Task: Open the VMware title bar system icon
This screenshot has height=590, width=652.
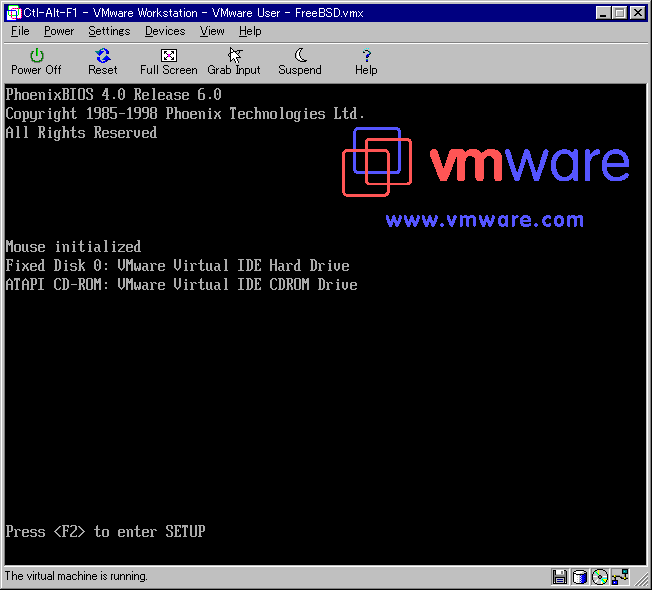Action: [x=14, y=13]
